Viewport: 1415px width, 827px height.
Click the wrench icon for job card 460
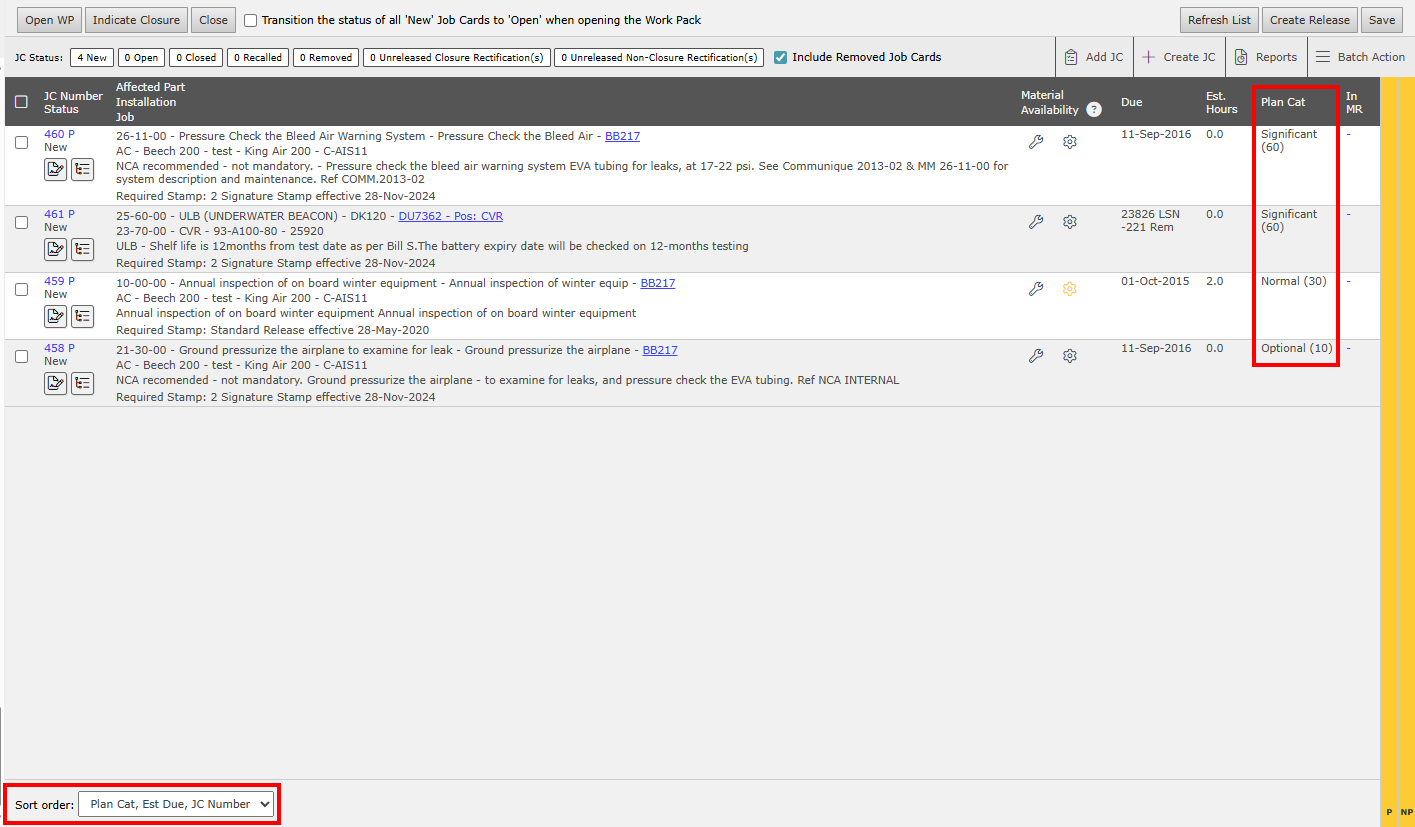1036,142
